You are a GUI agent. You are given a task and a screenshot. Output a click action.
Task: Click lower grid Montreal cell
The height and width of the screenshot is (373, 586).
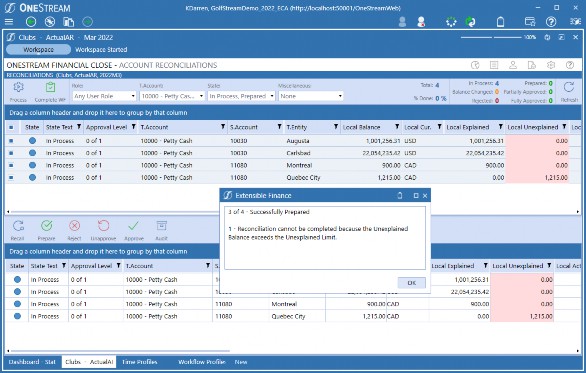tap(284, 304)
